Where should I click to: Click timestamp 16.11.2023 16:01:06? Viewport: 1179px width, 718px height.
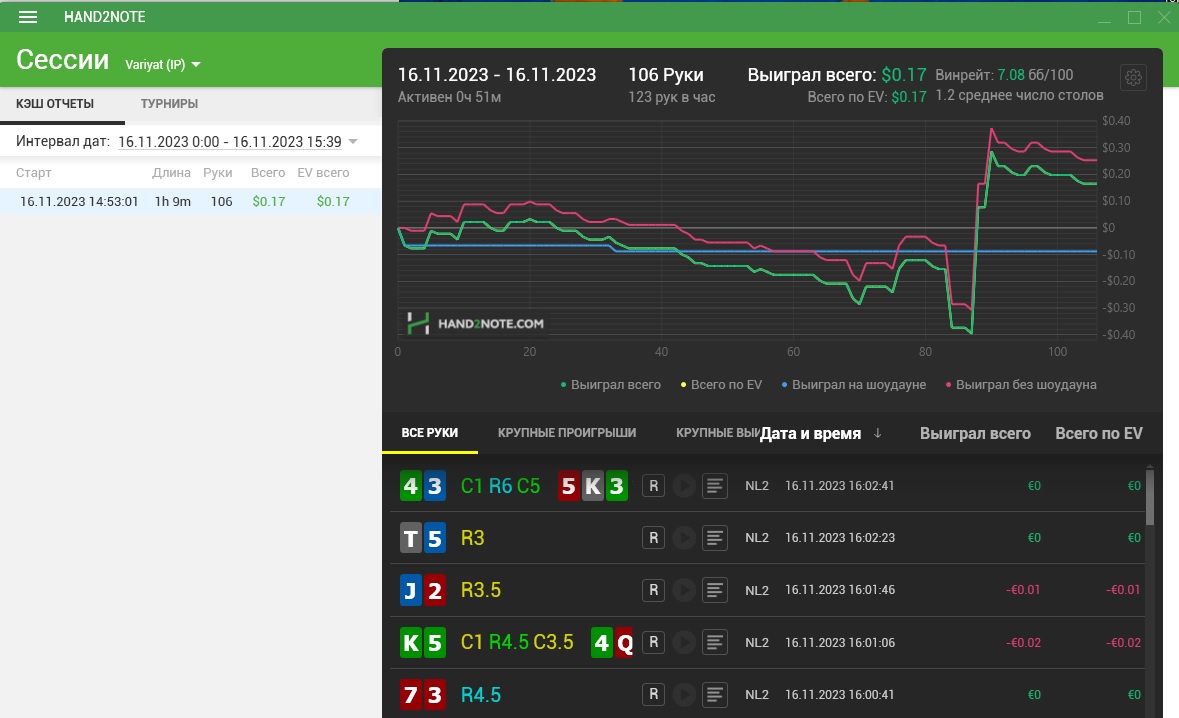840,642
